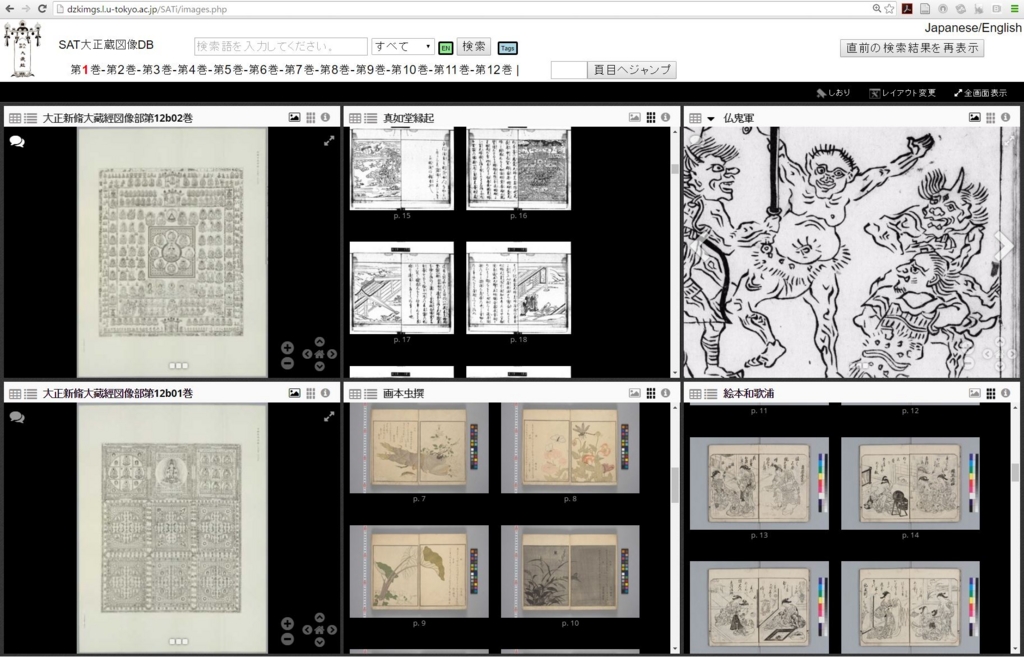Show list view in 12b02巻 panel header

coord(31,118)
